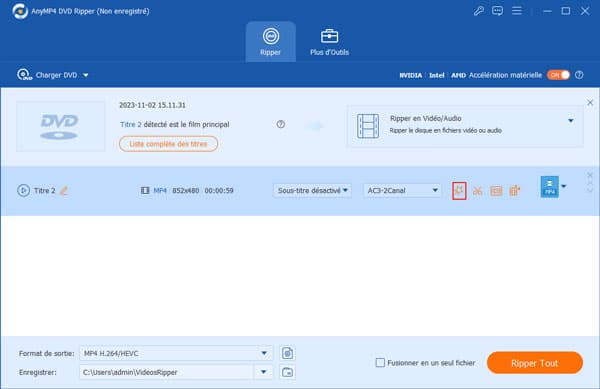Expand the Sous-titre désactivé dropdown
The width and height of the screenshot is (600, 389).
[312, 190]
